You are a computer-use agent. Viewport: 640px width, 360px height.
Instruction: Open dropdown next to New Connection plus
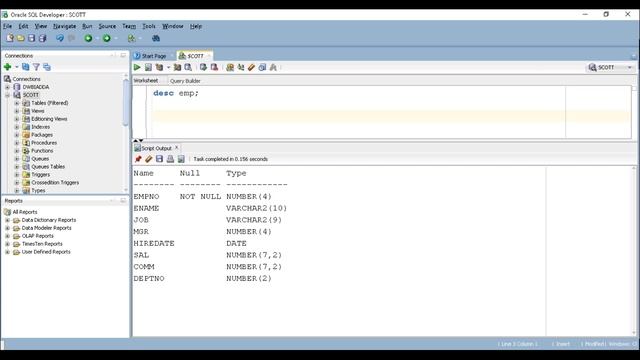[16, 67]
